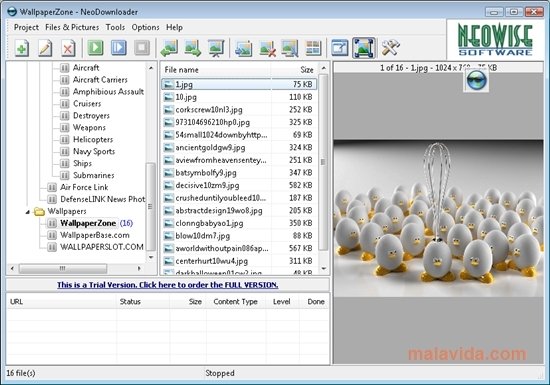Select file 10.jpg in list
Screen dimensions: 550x385
click(x=239, y=97)
